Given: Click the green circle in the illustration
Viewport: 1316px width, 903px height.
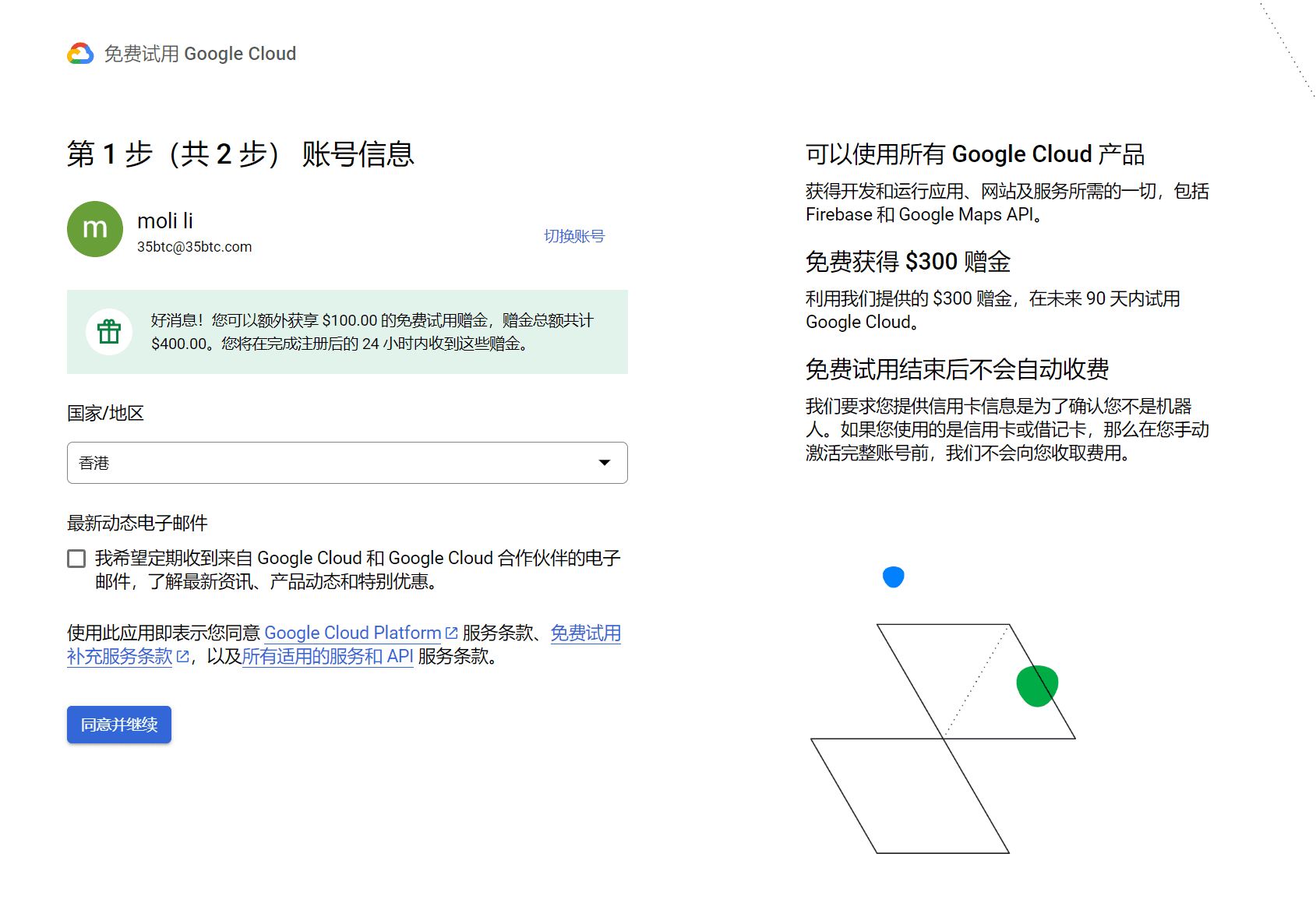Looking at the screenshot, I should 1037,683.
